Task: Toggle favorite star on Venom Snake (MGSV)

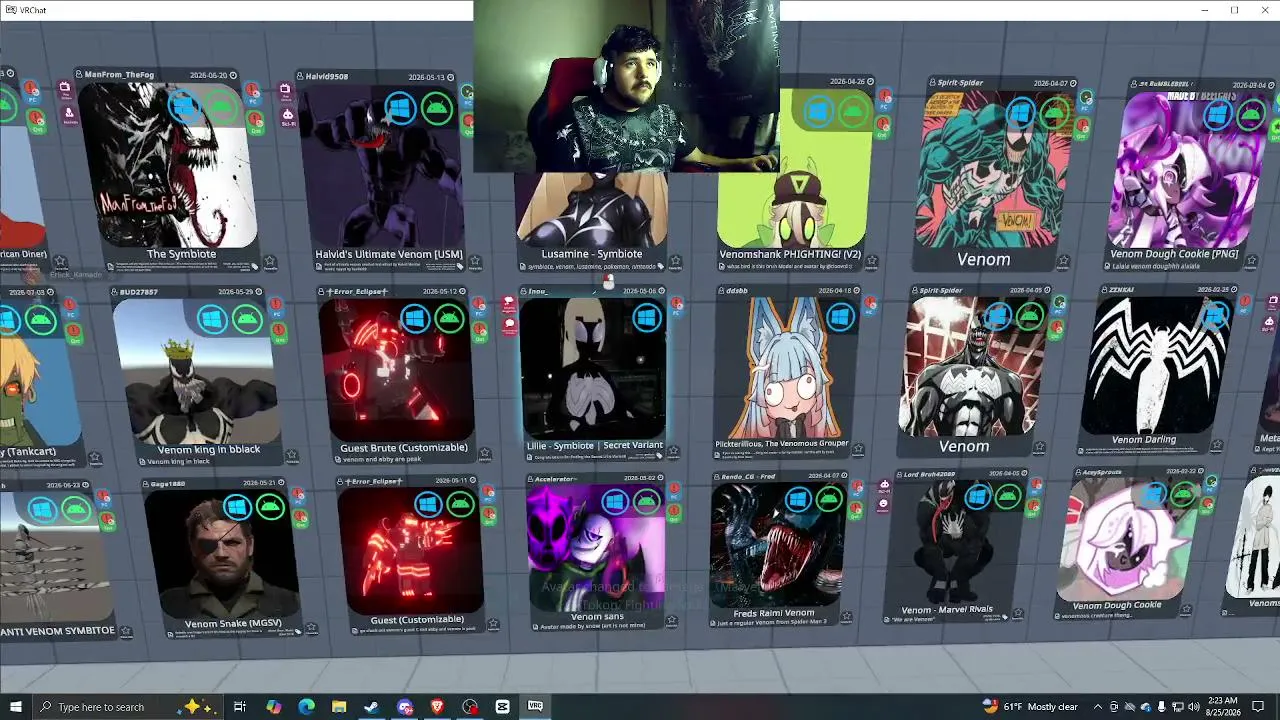Action: pos(312,628)
